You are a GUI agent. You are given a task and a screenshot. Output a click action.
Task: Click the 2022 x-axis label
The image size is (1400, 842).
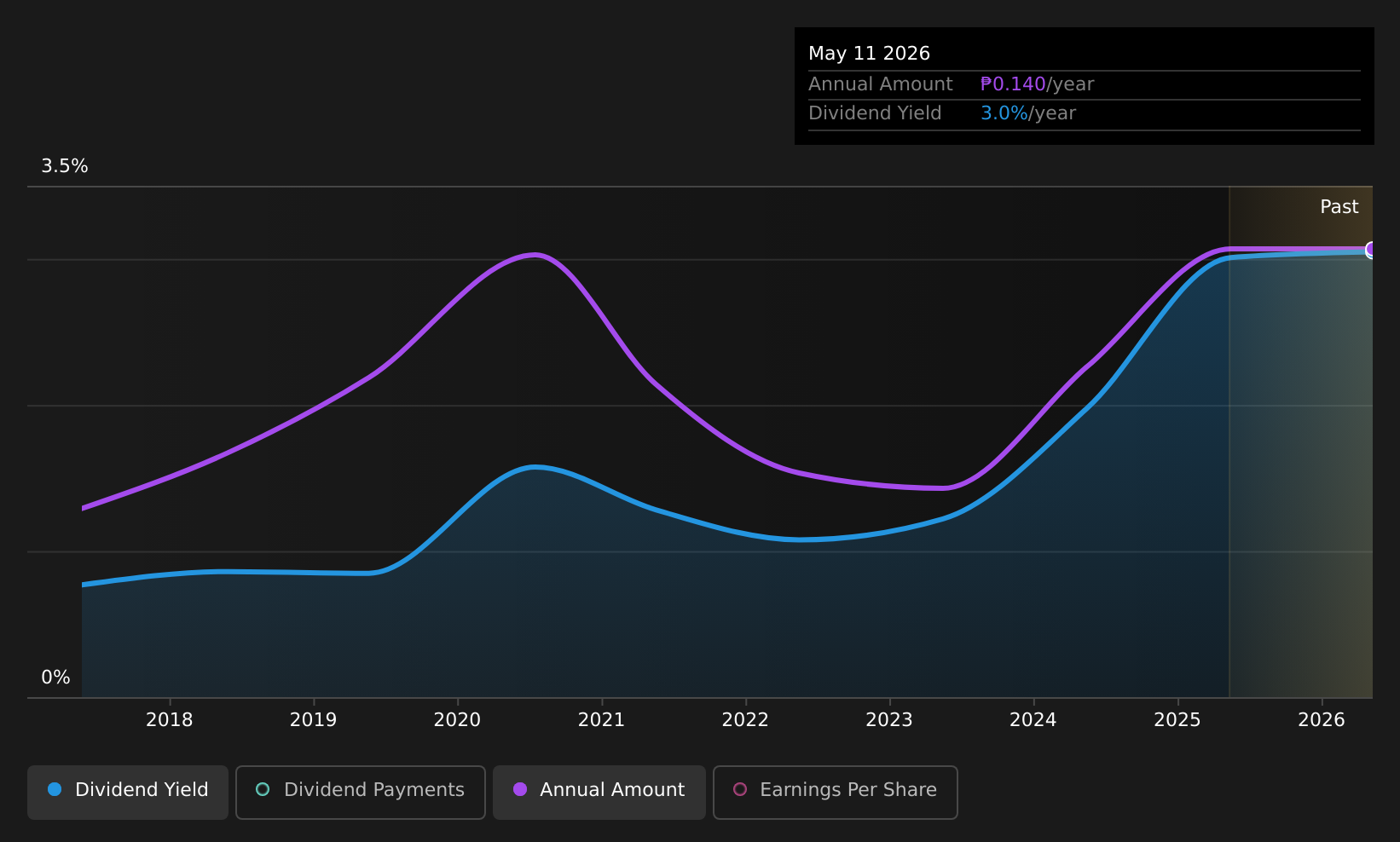746,720
